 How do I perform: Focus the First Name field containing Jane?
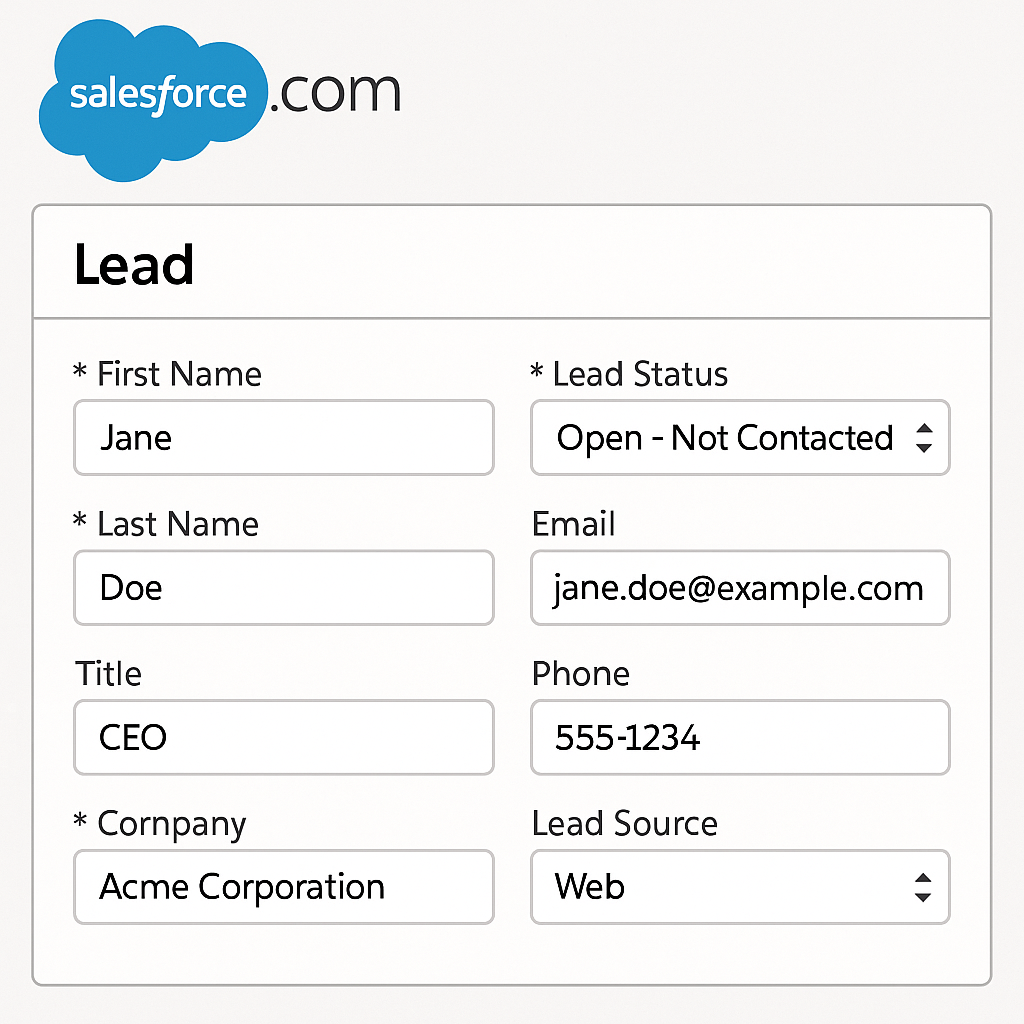[284, 438]
